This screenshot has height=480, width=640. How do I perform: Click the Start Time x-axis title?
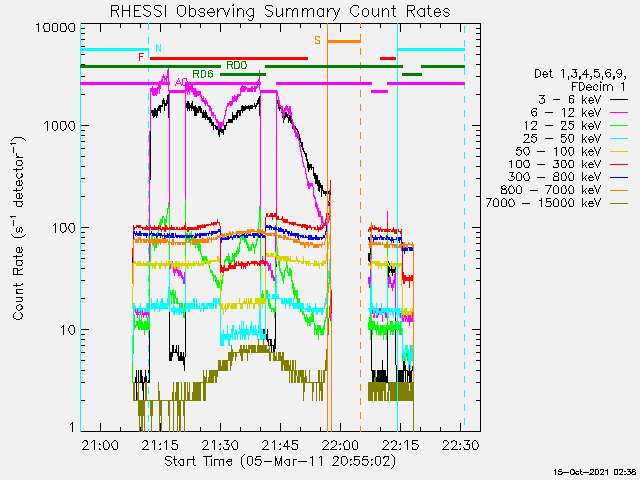tap(280, 462)
